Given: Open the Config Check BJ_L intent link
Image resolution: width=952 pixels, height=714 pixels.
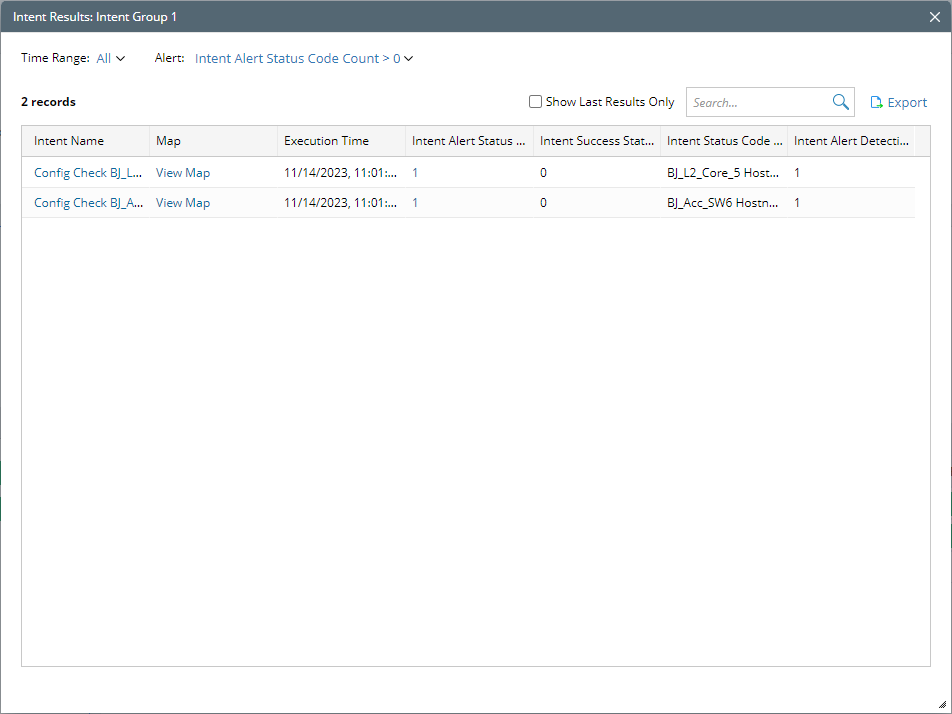Looking at the screenshot, I should pyautogui.click(x=88, y=173).
